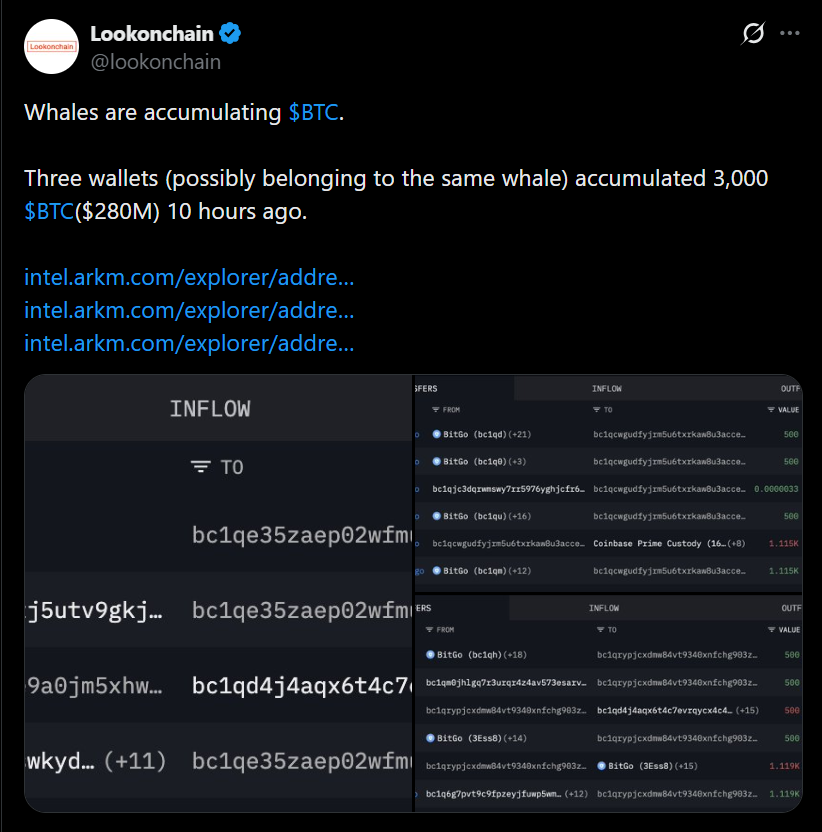This screenshot has width=822, height=832.
Task: Click the Lookonchain display name
Action: tap(153, 34)
